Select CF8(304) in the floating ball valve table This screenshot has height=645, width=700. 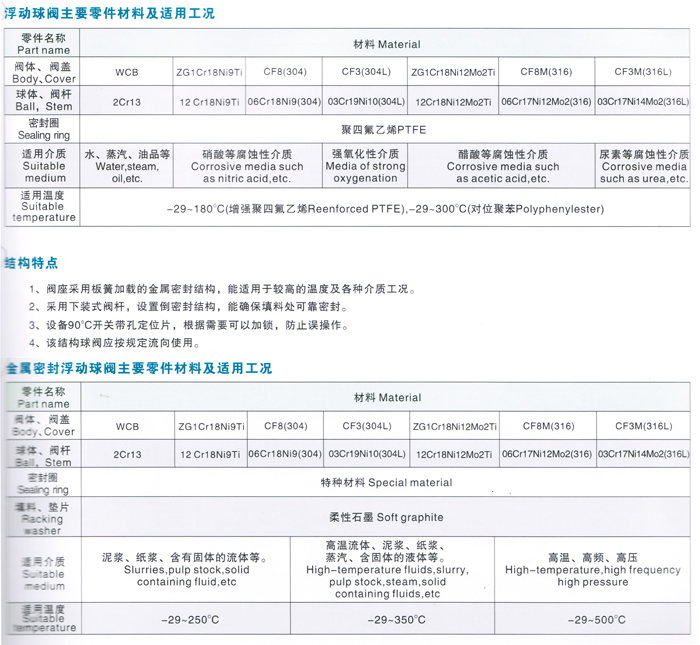[285, 72]
